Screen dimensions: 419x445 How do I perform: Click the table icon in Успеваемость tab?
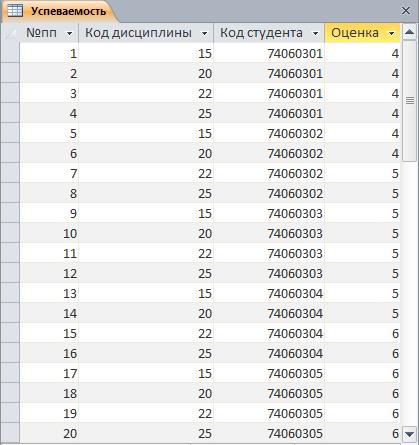click(x=15, y=11)
